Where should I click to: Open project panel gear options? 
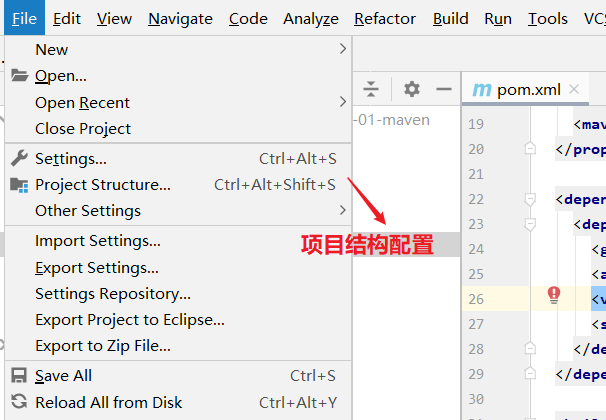pyautogui.click(x=411, y=89)
